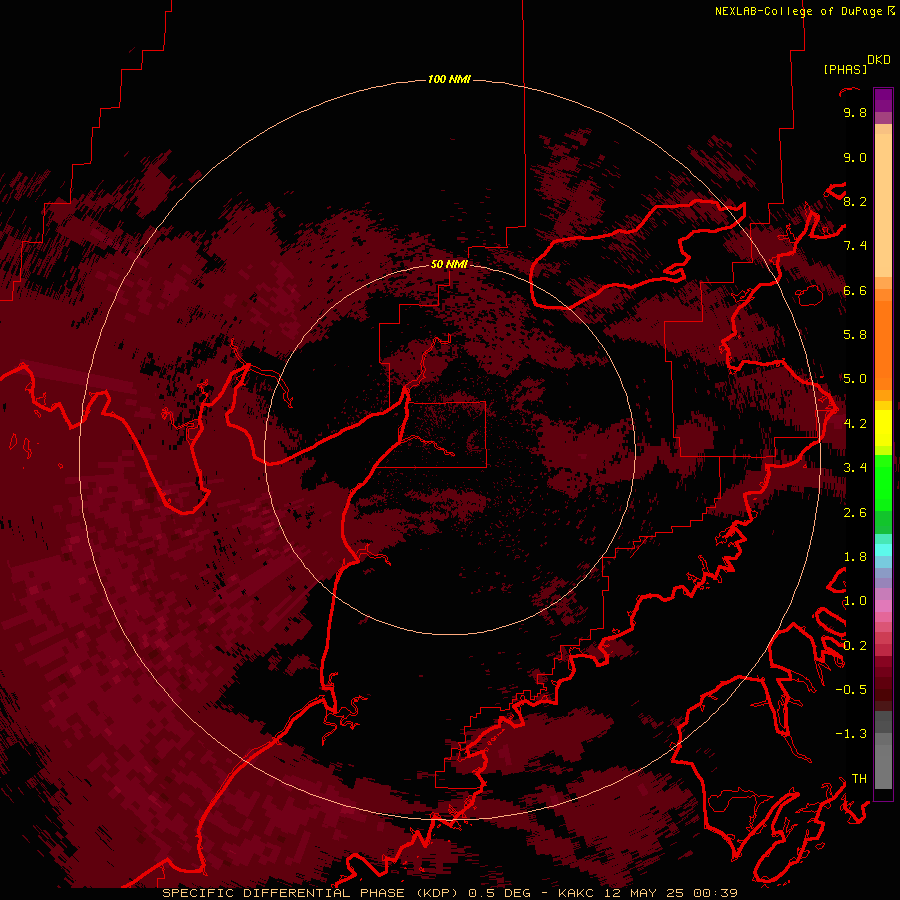Click the 0.5 DEG elevation text in caption
900x900 pixels.
[x=499, y=893]
